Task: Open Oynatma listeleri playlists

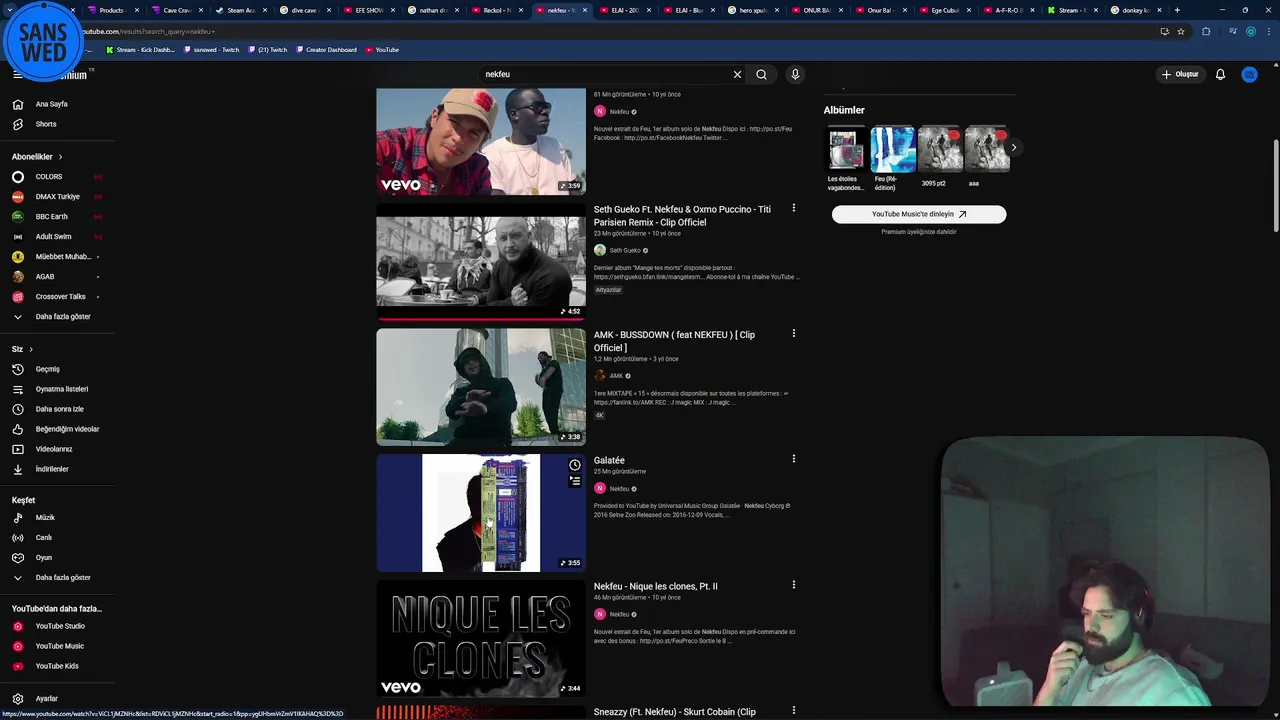Action: point(57,389)
